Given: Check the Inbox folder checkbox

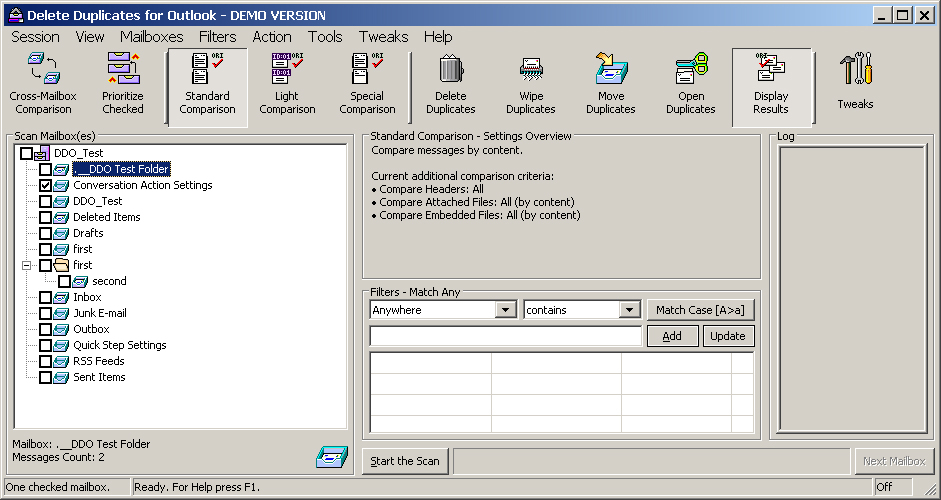Looking at the screenshot, I should coord(46,297).
